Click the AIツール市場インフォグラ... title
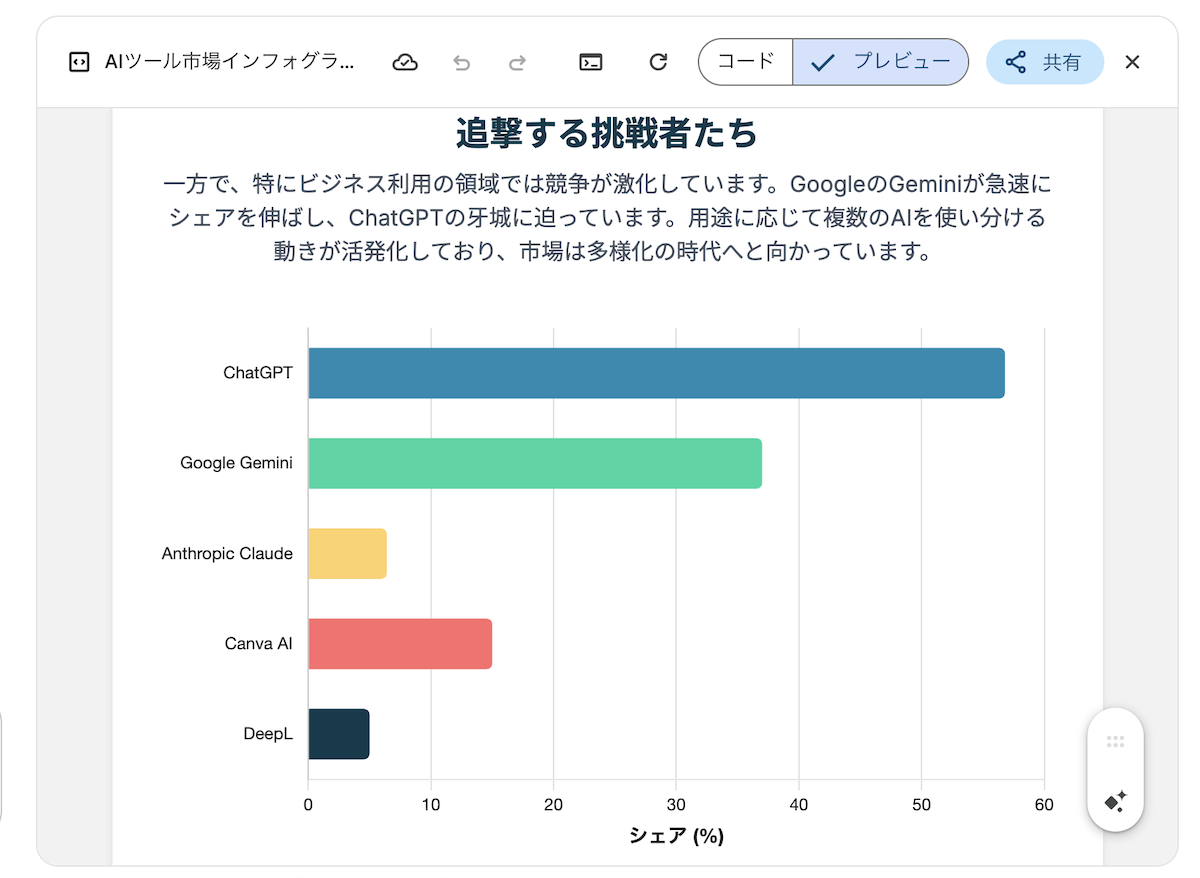 [229, 62]
